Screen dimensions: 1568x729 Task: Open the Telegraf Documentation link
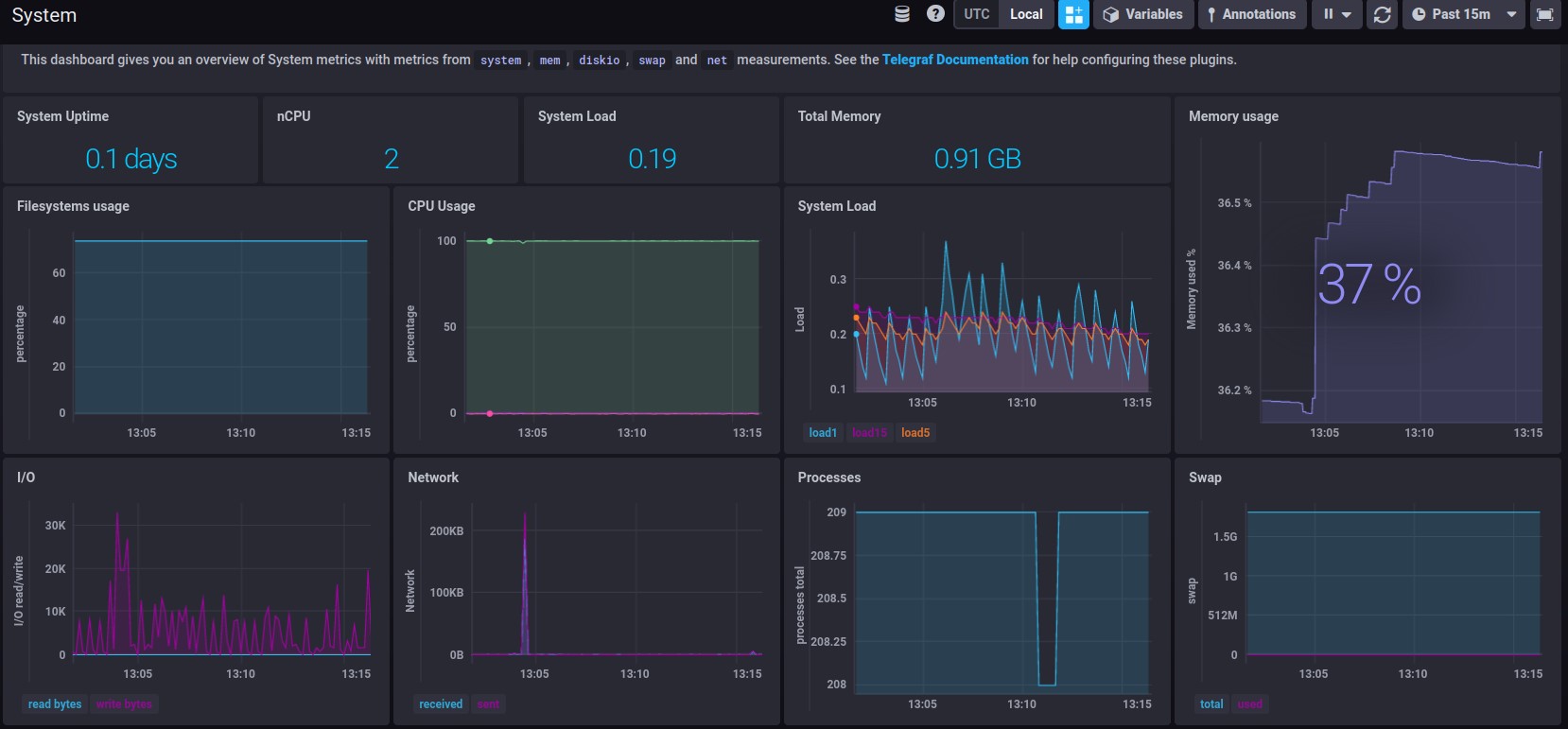click(x=954, y=60)
